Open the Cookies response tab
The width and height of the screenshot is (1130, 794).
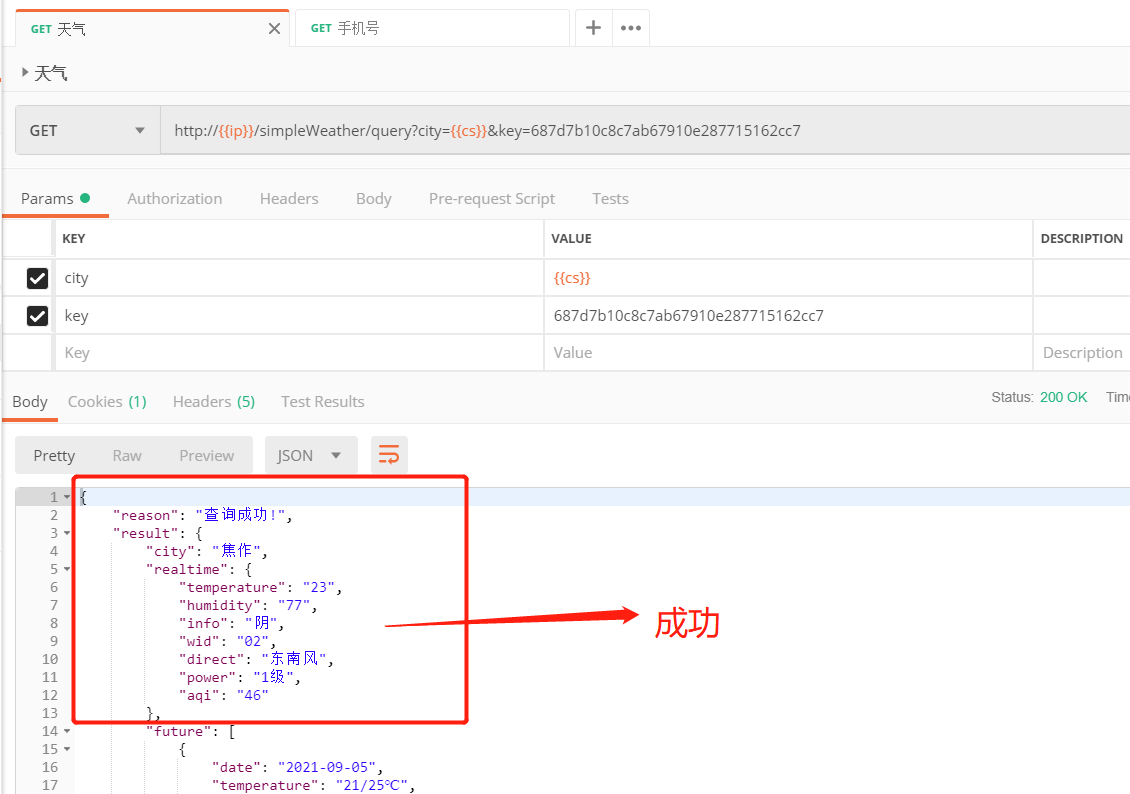[x=106, y=401]
